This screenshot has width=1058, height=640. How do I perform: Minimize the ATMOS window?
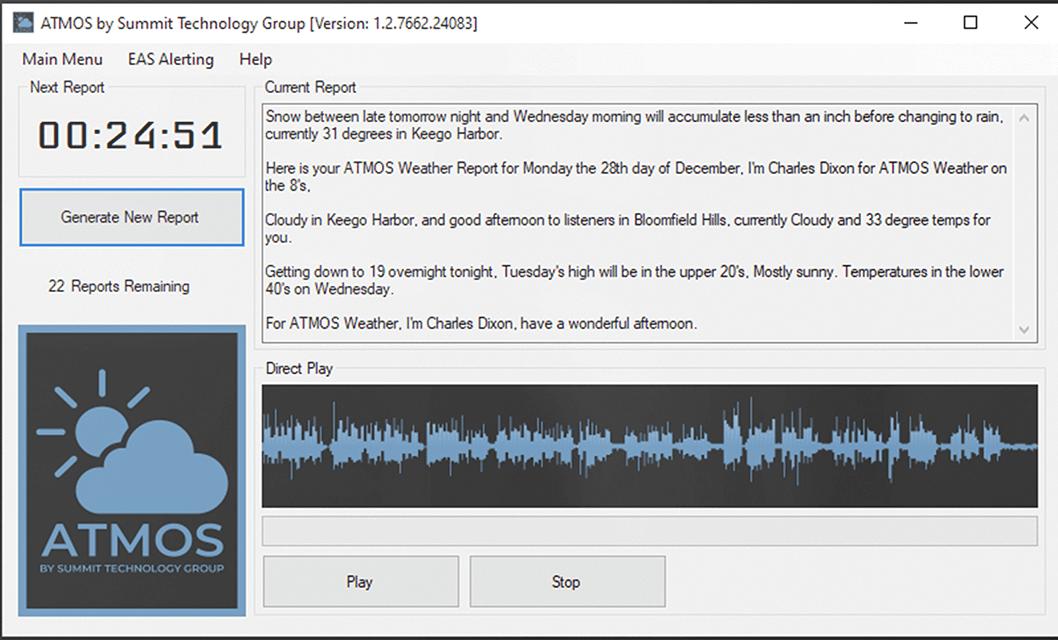click(911, 23)
